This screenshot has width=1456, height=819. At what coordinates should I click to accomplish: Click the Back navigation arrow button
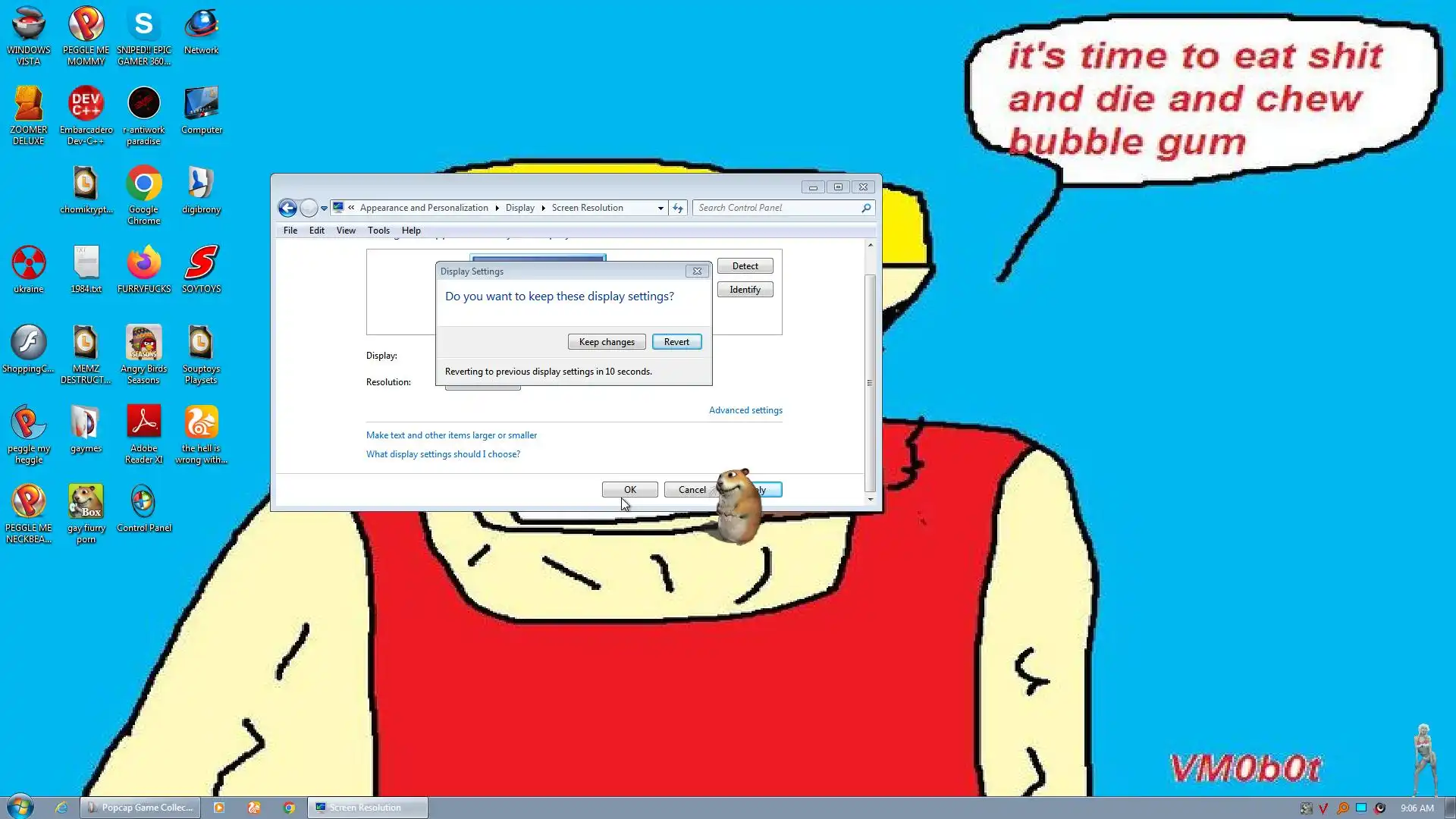pos(287,208)
